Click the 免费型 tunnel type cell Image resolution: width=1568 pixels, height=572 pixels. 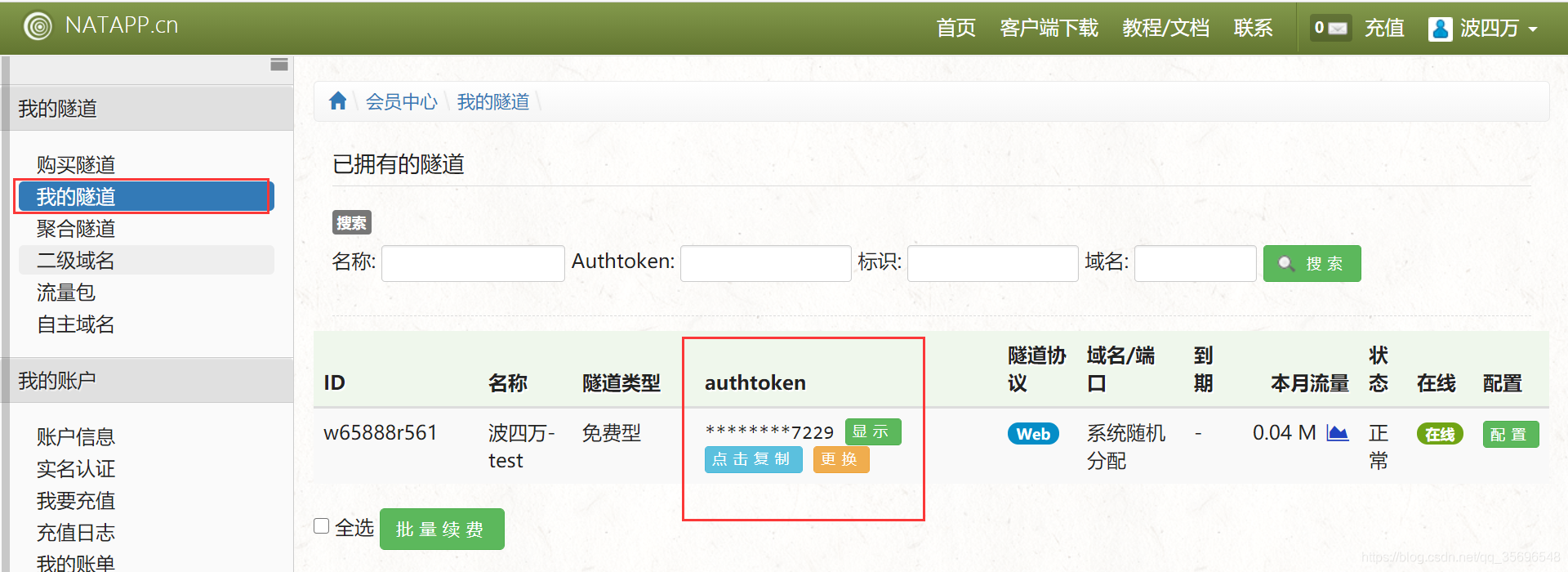612,432
